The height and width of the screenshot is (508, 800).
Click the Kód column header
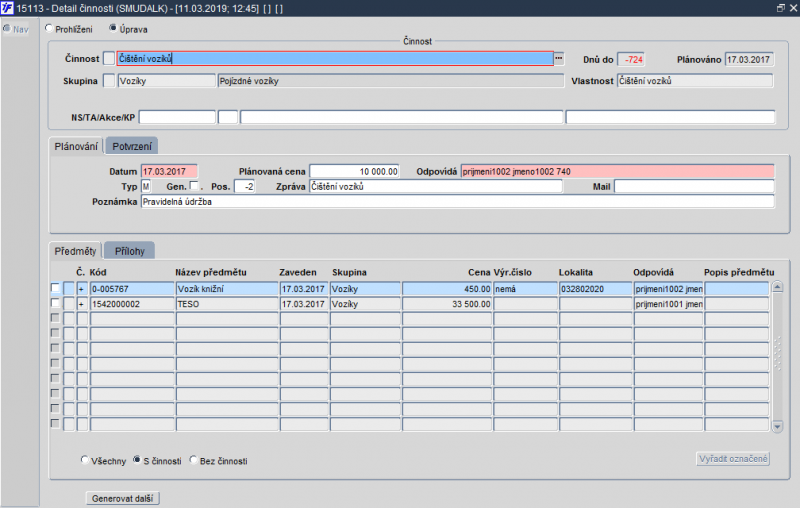click(x=97, y=272)
